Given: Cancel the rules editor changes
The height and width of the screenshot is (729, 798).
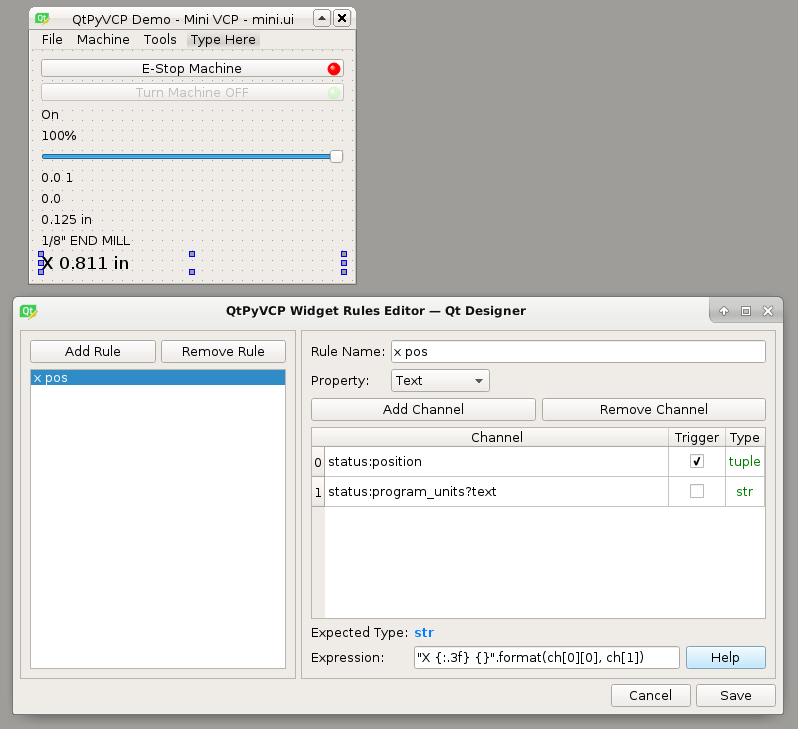Looking at the screenshot, I should [x=651, y=695].
